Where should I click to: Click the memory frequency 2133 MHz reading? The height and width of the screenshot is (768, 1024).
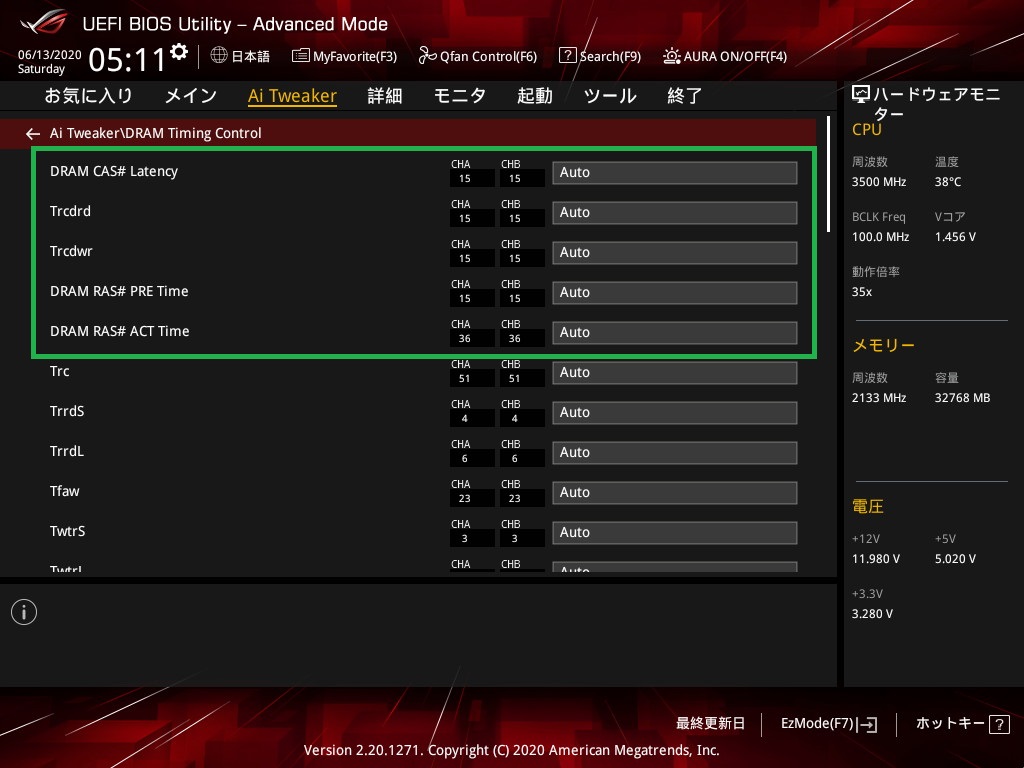(879, 398)
